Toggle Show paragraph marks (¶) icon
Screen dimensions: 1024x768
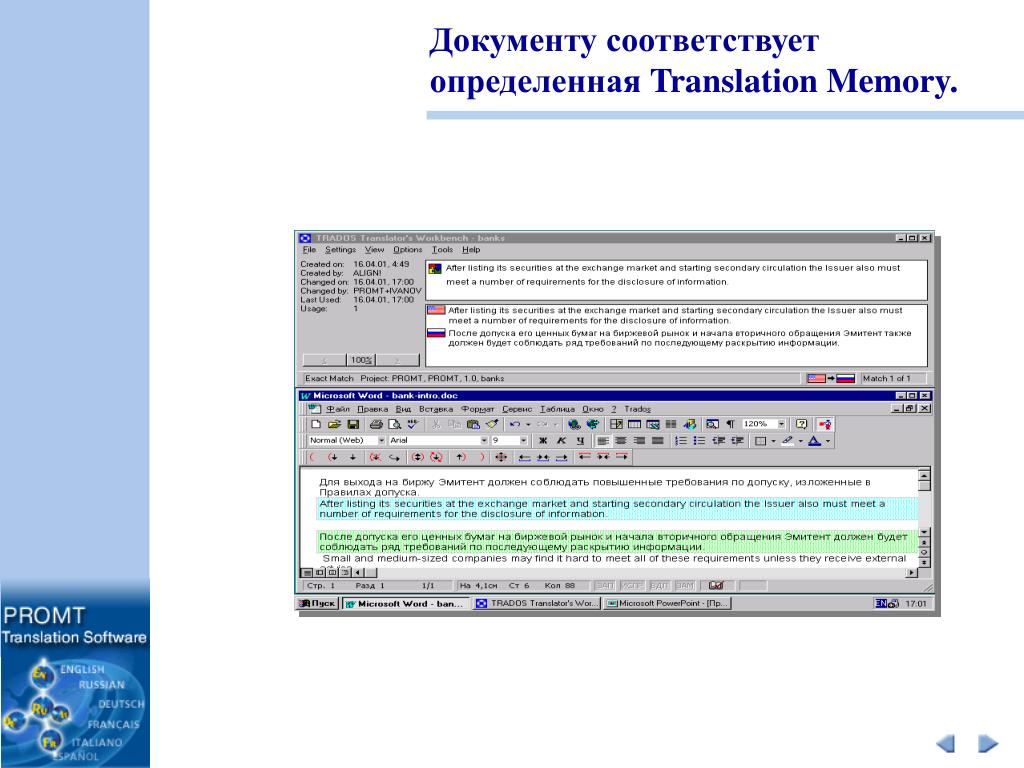(x=731, y=424)
